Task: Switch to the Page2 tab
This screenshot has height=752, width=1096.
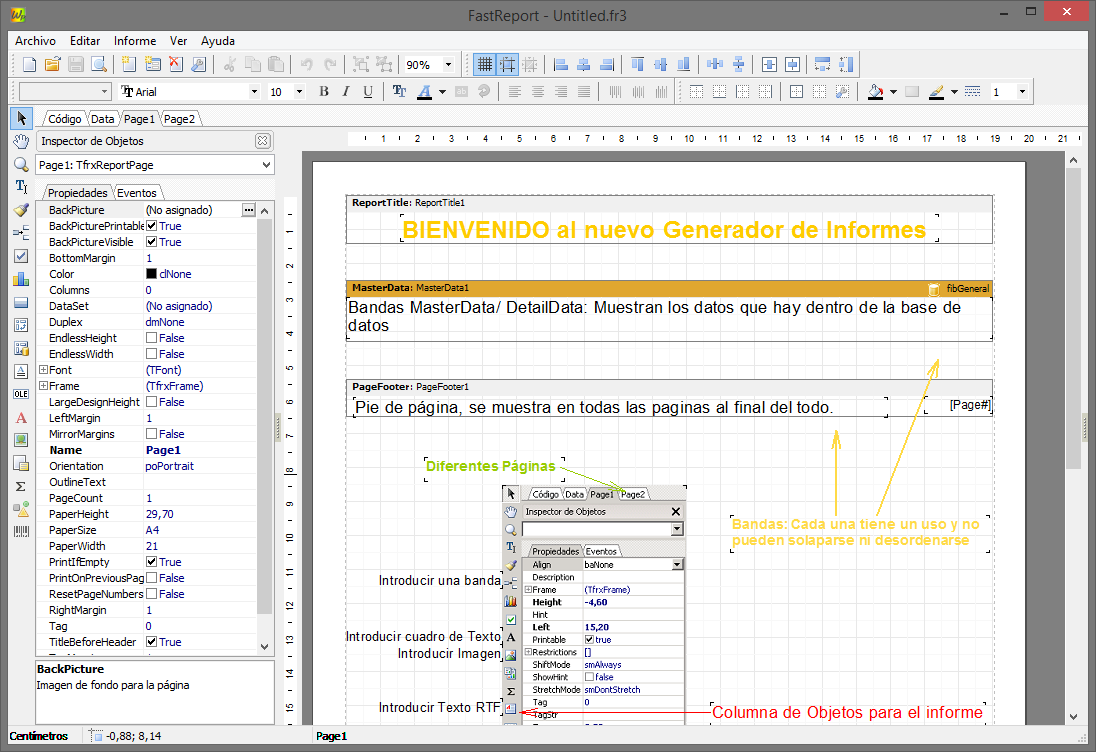Action: [180, 119]
